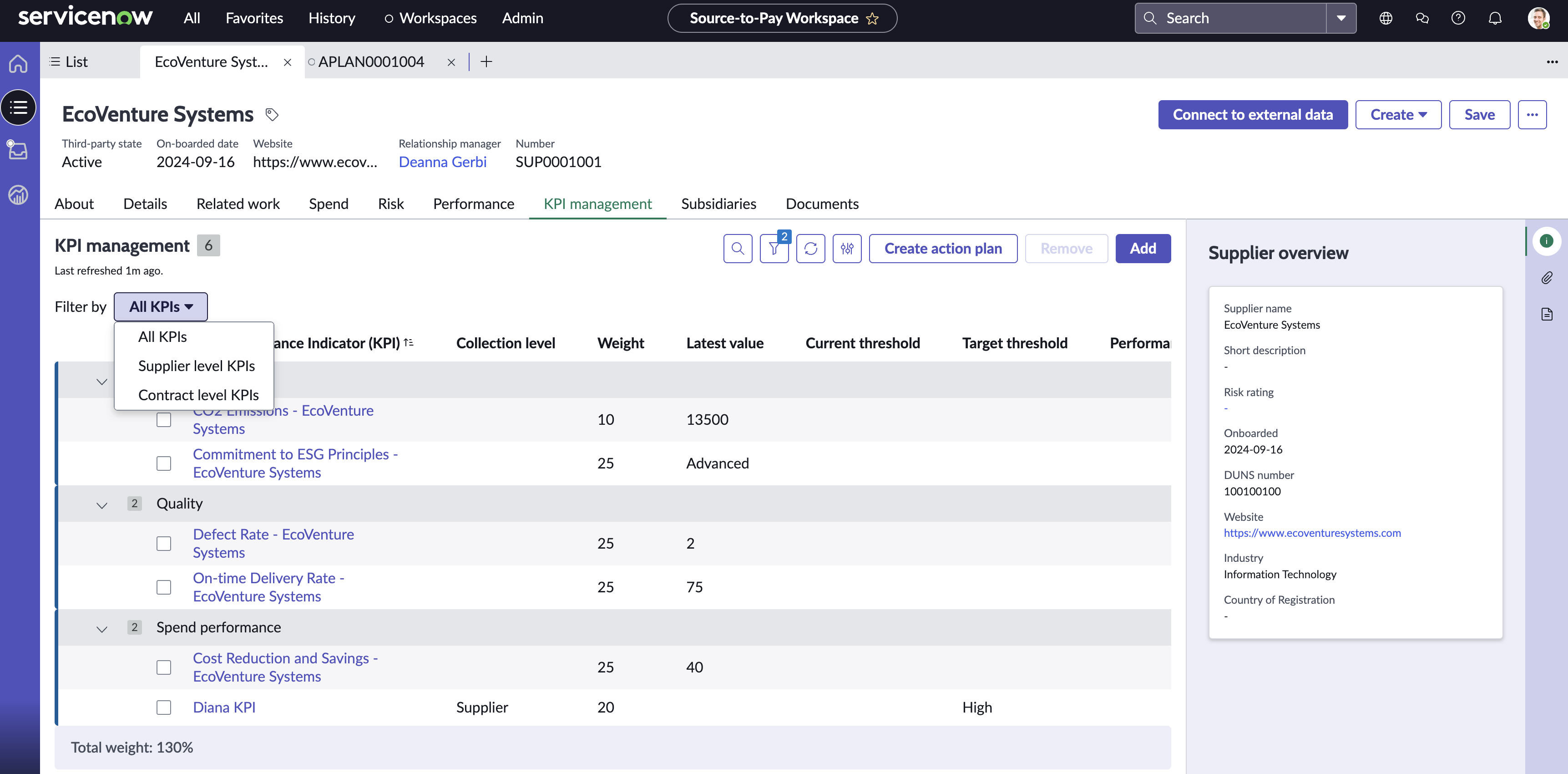Close the APLAN0001004 tab
This screenshot has width=1568, height=774.
tap(451, 62)
